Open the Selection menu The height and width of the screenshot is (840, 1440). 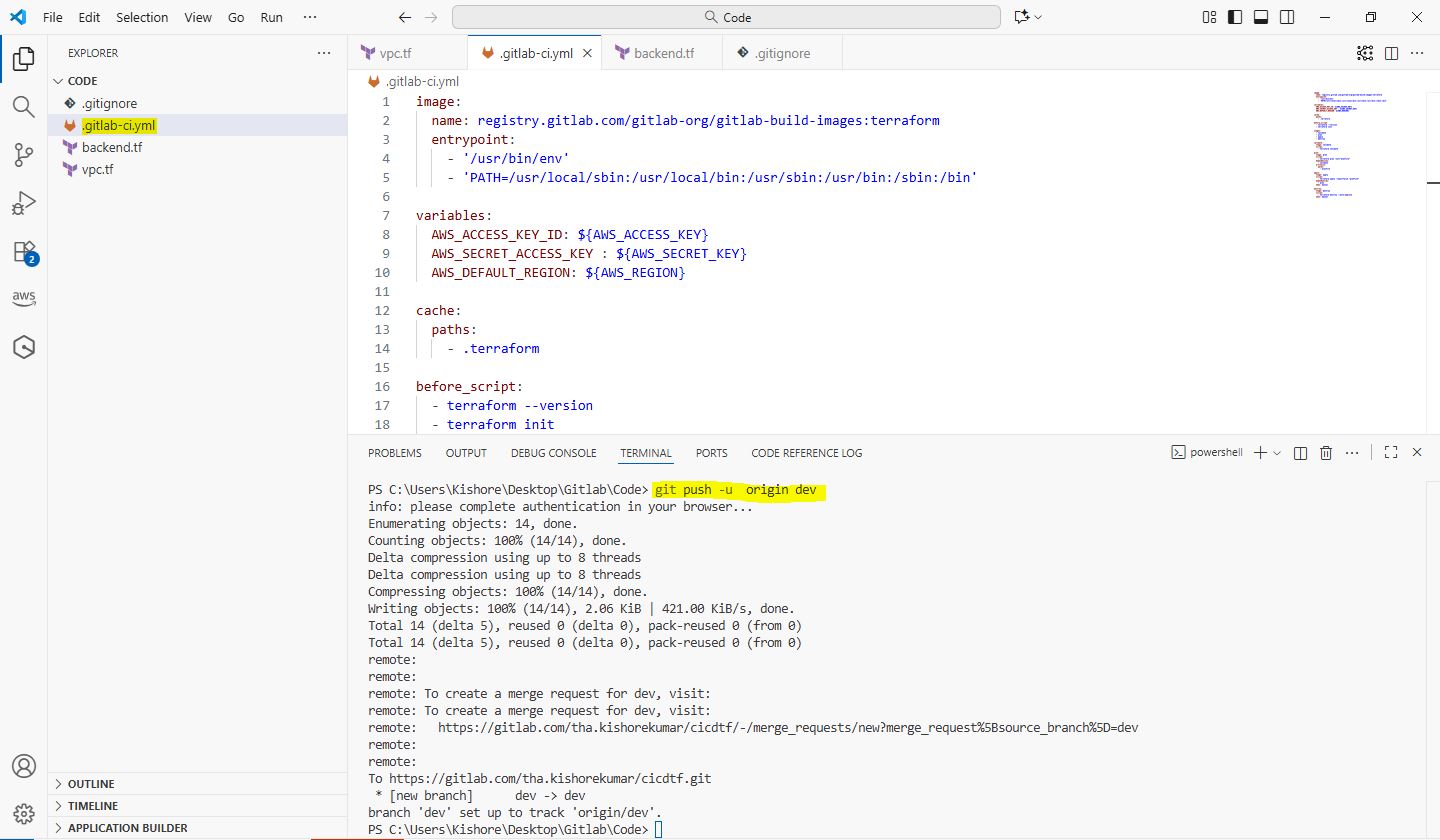tap(142, 17)
